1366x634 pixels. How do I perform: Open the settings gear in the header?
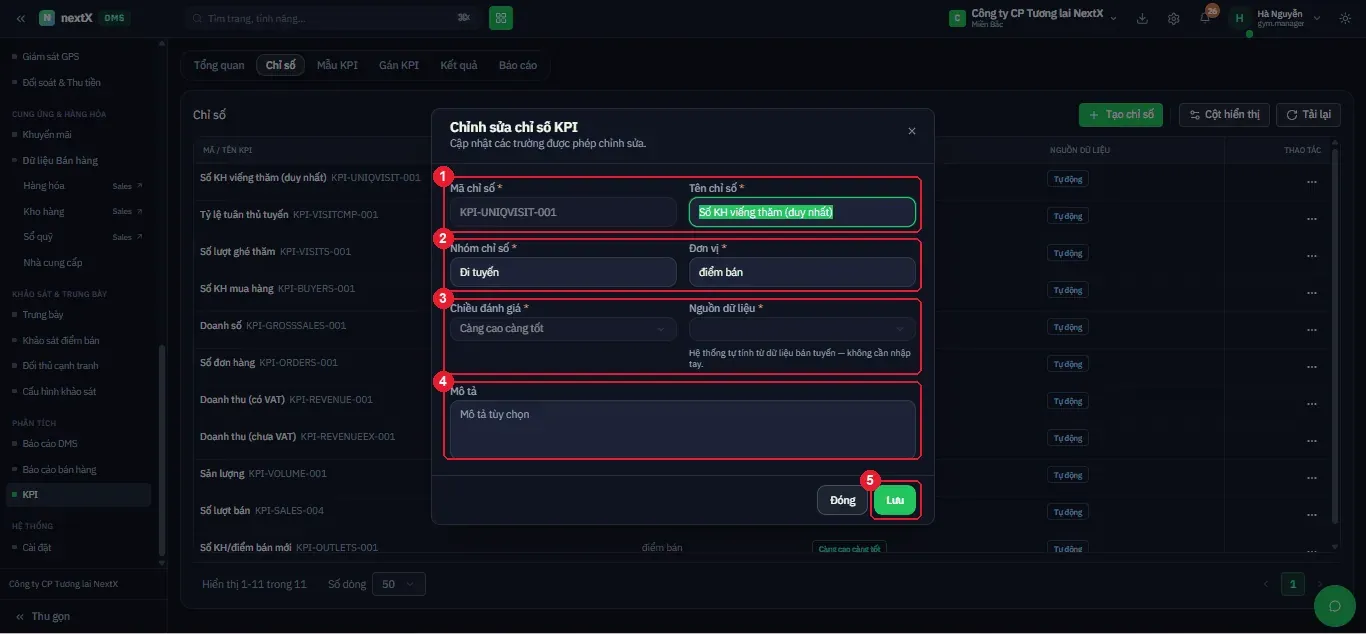tap(1174, 18)
